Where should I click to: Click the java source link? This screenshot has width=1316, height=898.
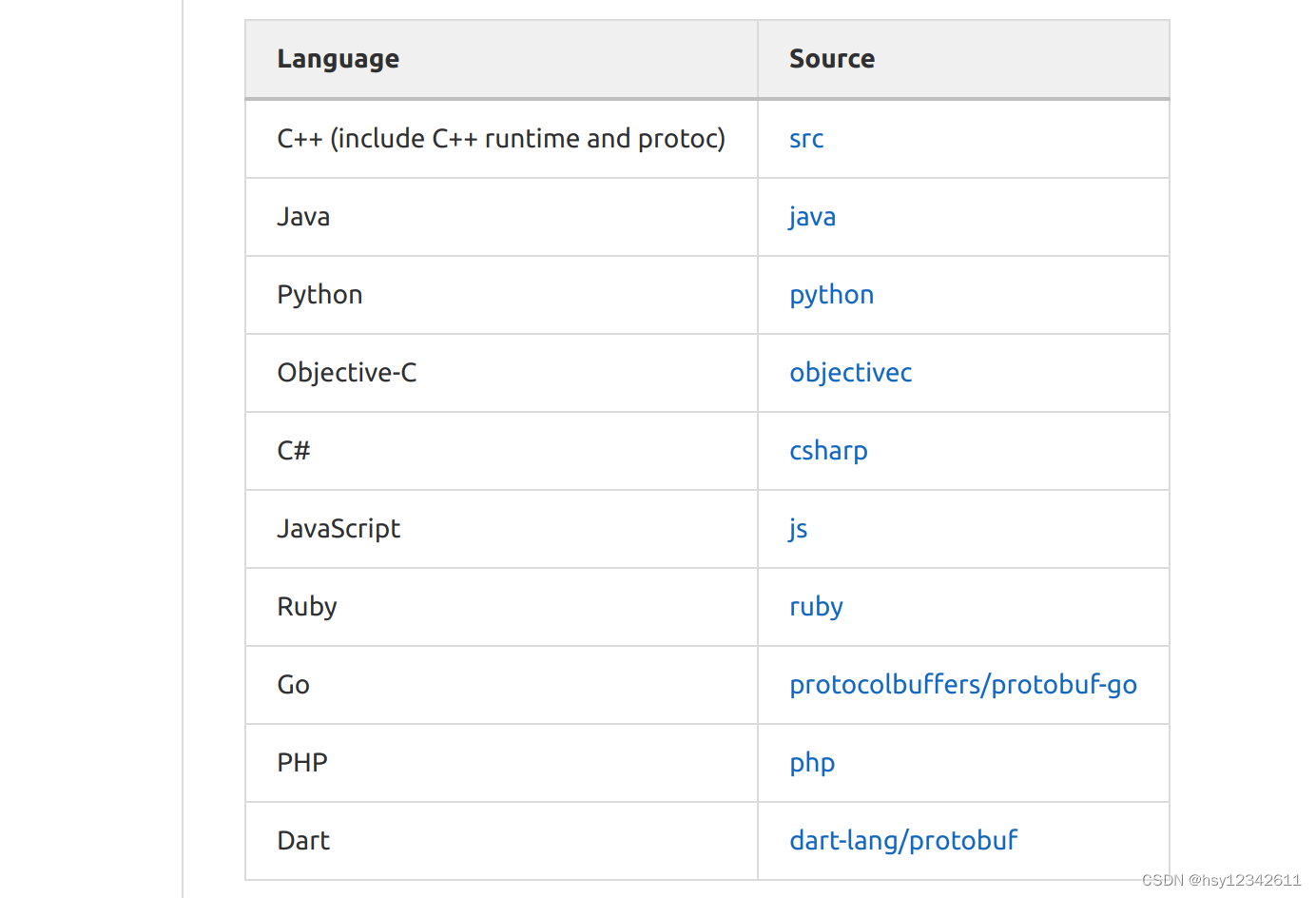pyautogui.click(x=812, y=217)
